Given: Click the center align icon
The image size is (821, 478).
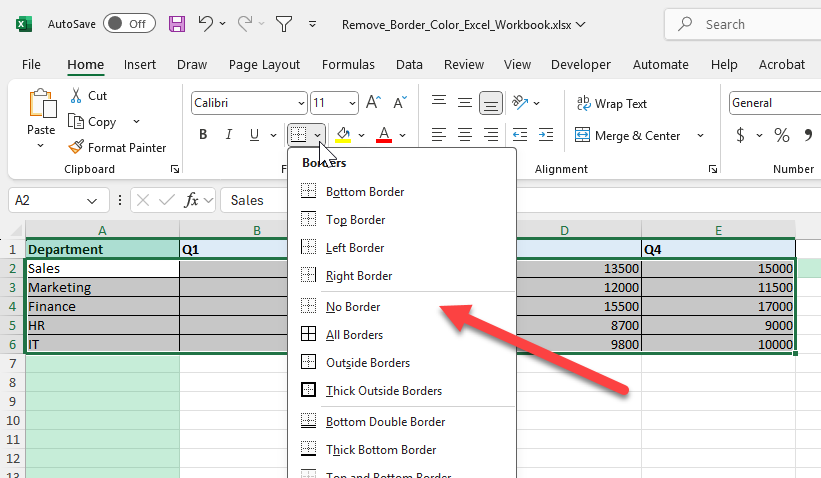Looking at the screenshot, I should click(464, 135).
